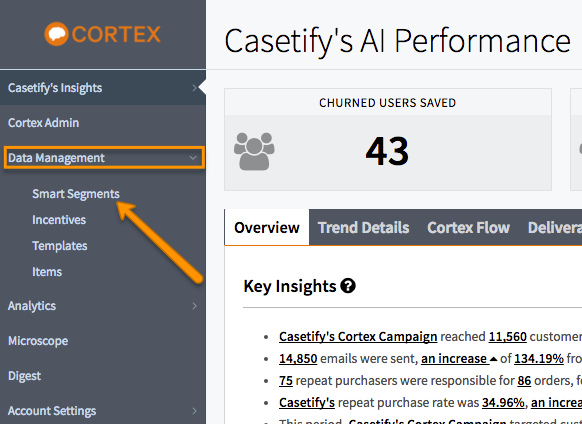Open Smart Segments submenu item
The height and width of the screenshot is (424, 582).
[x=76, y=194]
